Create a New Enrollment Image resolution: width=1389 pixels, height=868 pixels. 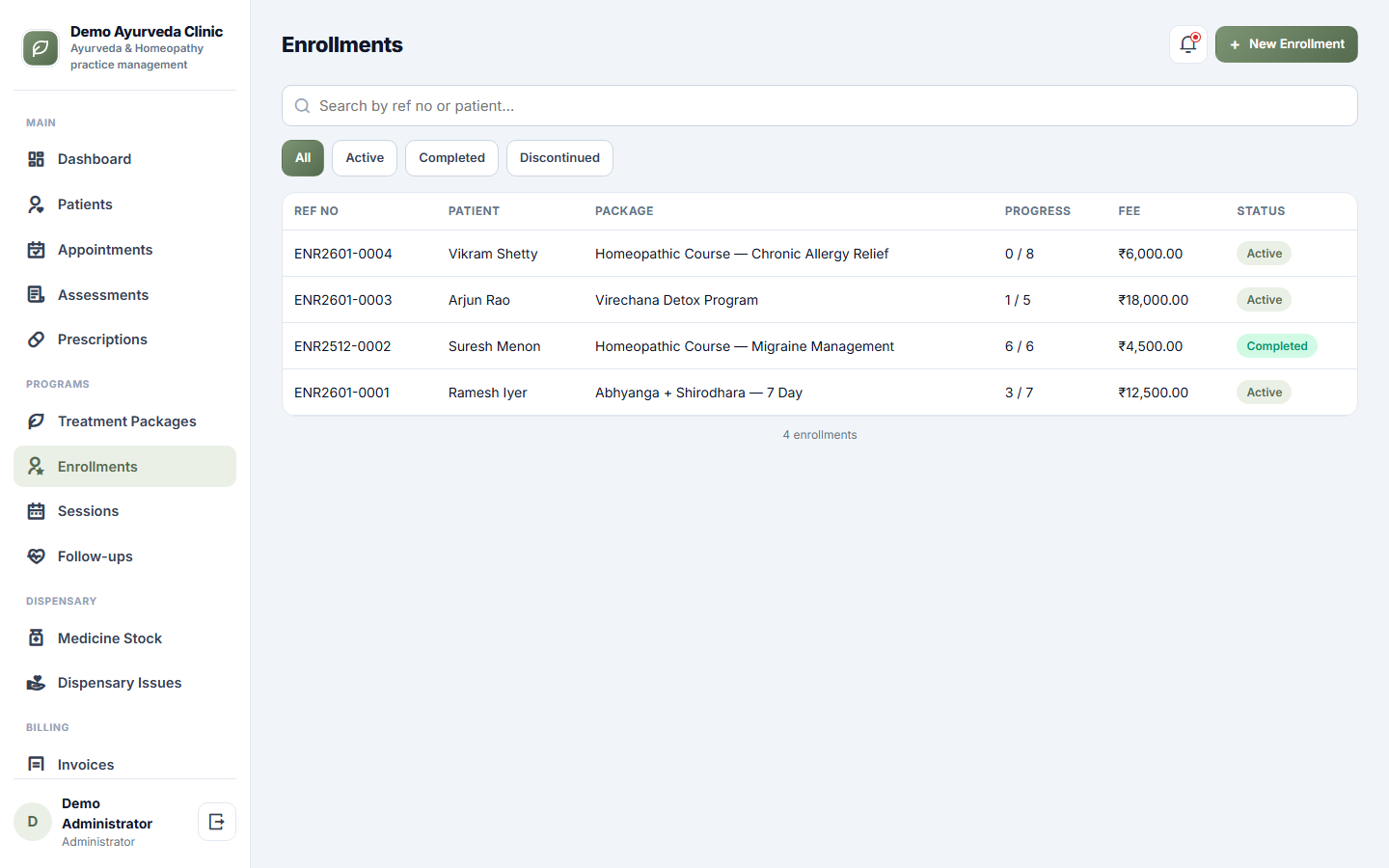point(1287,44)
